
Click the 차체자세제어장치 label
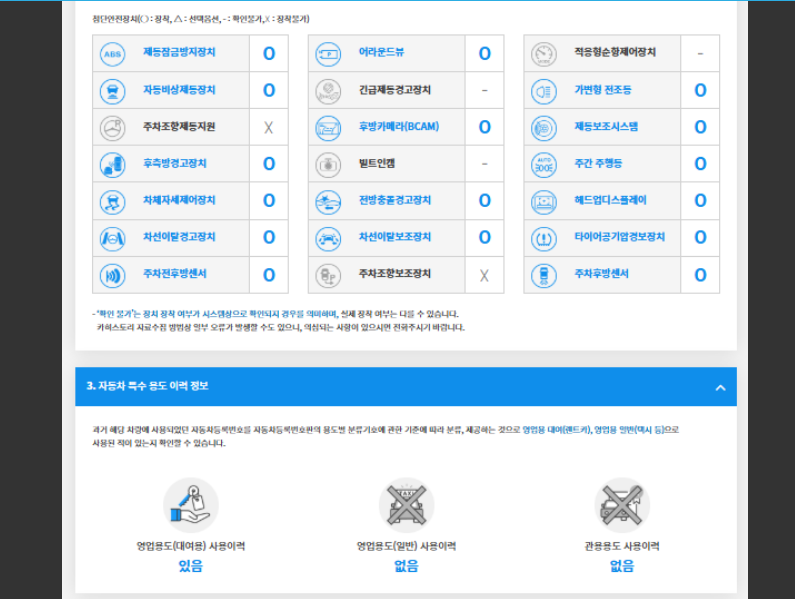click(x=179, y=200)
